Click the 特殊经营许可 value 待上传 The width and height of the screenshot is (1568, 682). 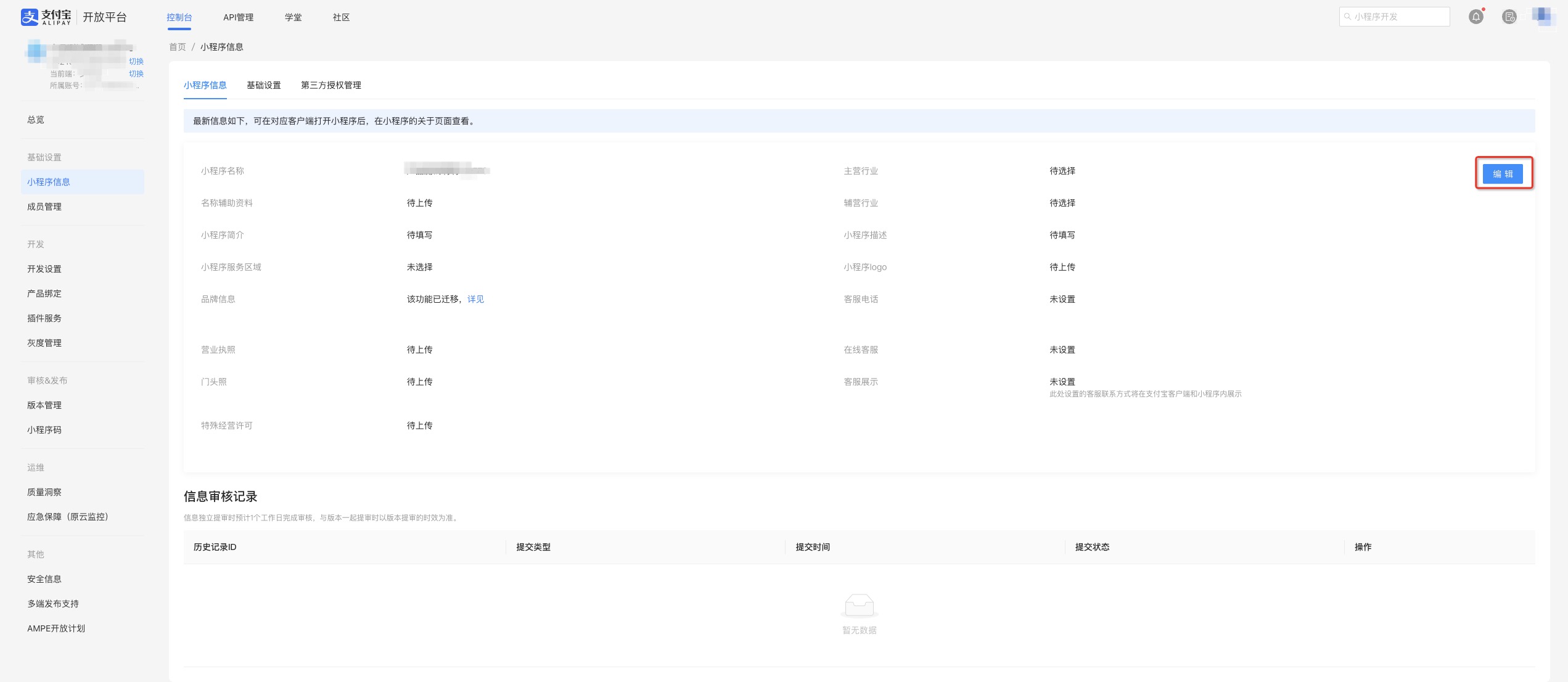419,425
